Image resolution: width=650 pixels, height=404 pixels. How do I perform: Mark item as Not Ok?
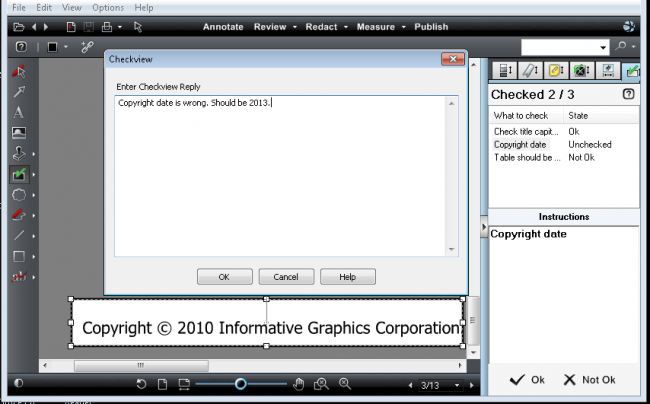tap(589, 380)
